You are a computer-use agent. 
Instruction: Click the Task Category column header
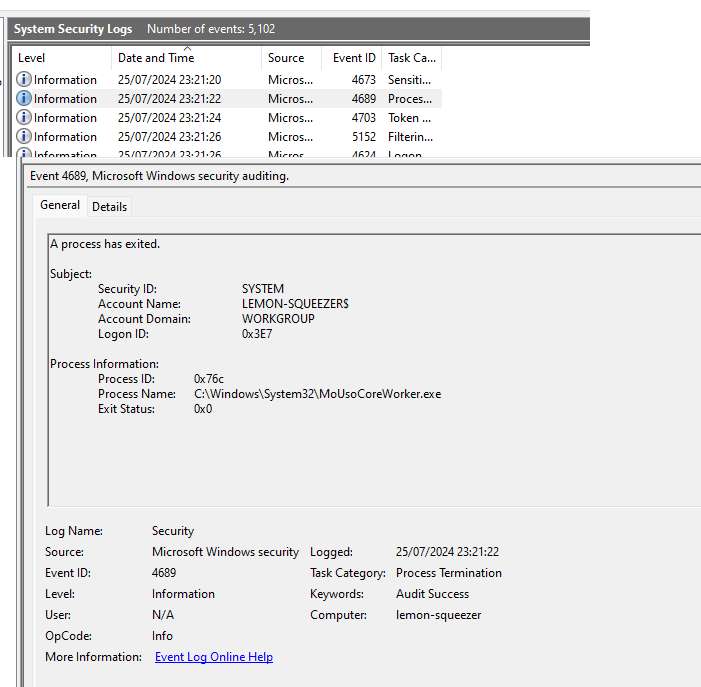(x=411, y=58)
